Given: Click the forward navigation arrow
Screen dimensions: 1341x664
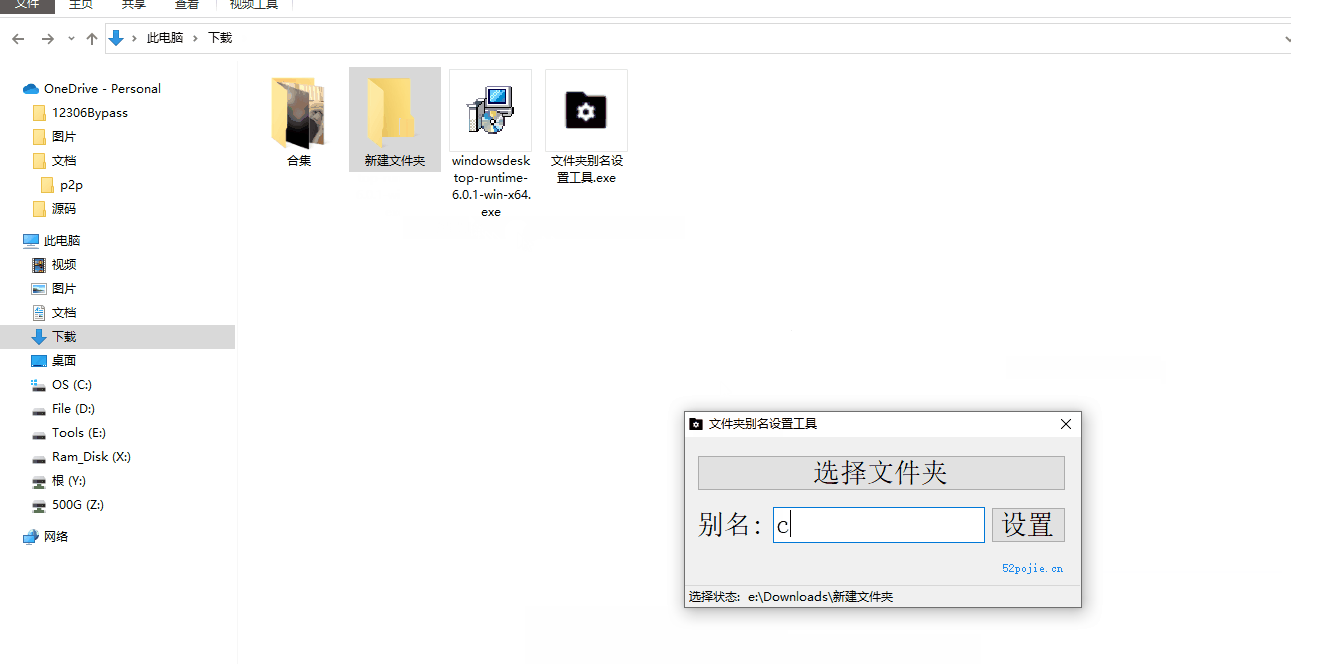Looking at the screenshot, I should [x=47, y=39].
